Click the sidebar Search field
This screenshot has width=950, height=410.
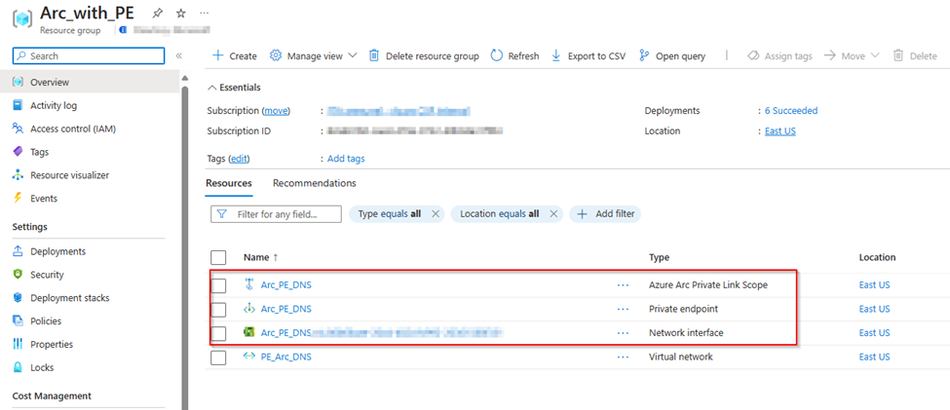88,56
